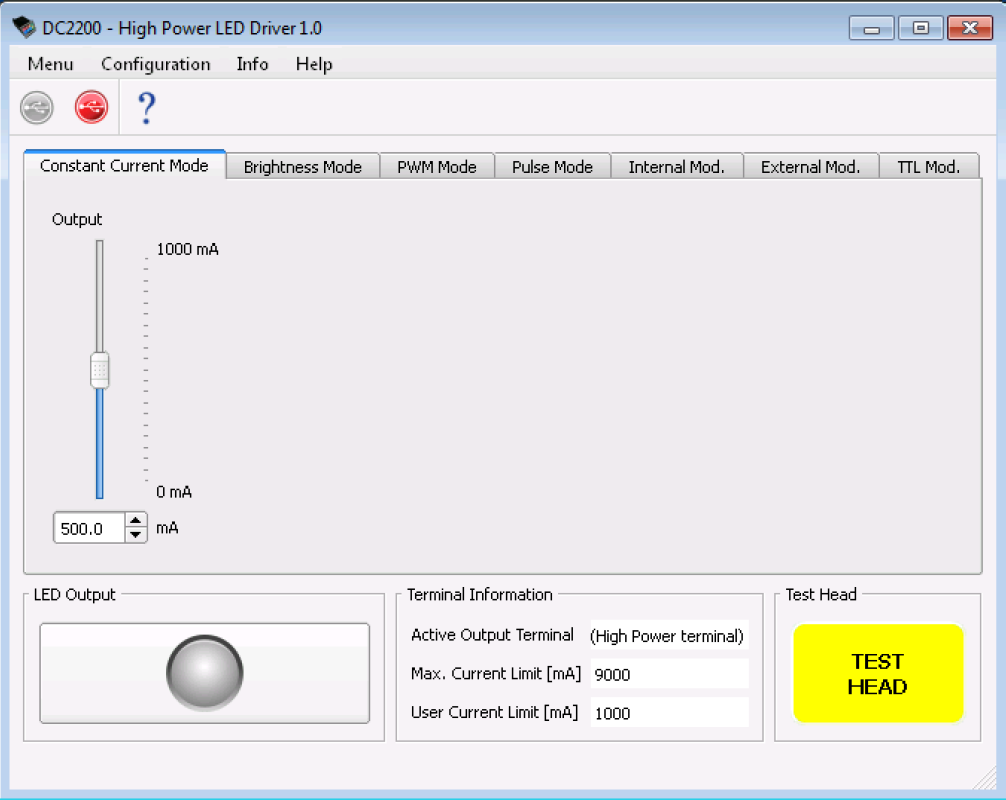The image size is (1006, 800).
Task: Click the 0 mA slider minimum label
Action: 174,492
